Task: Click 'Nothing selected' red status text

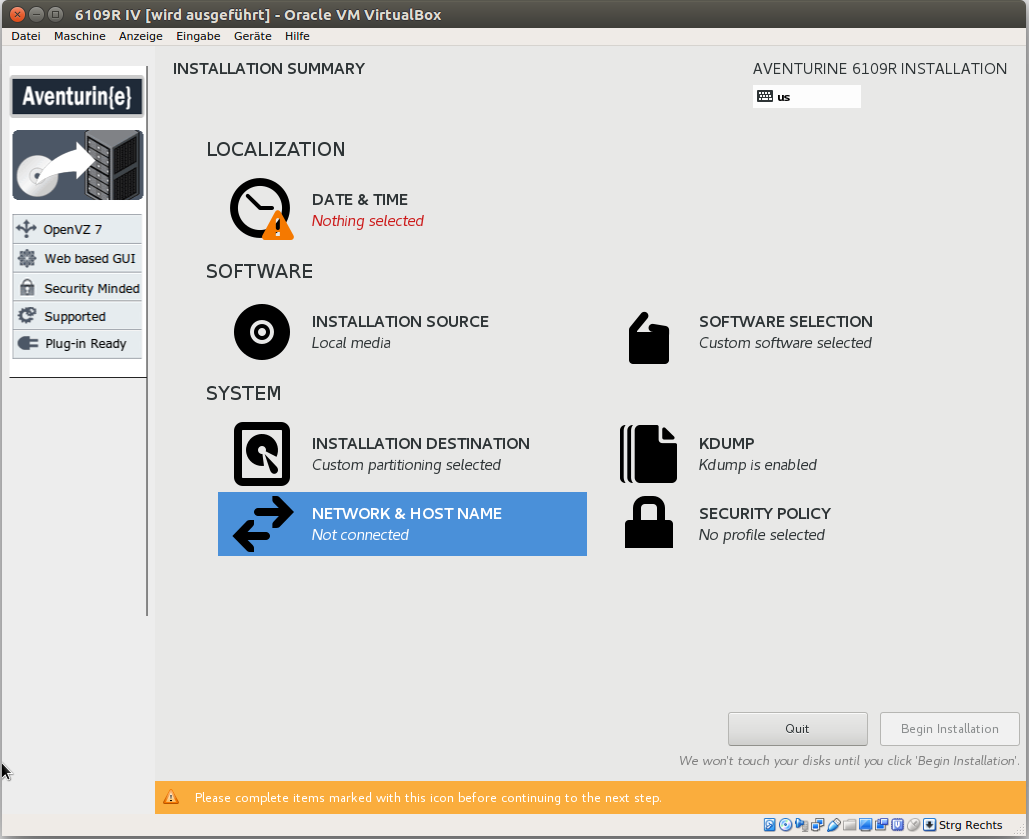Action: (x=368, y=221)
